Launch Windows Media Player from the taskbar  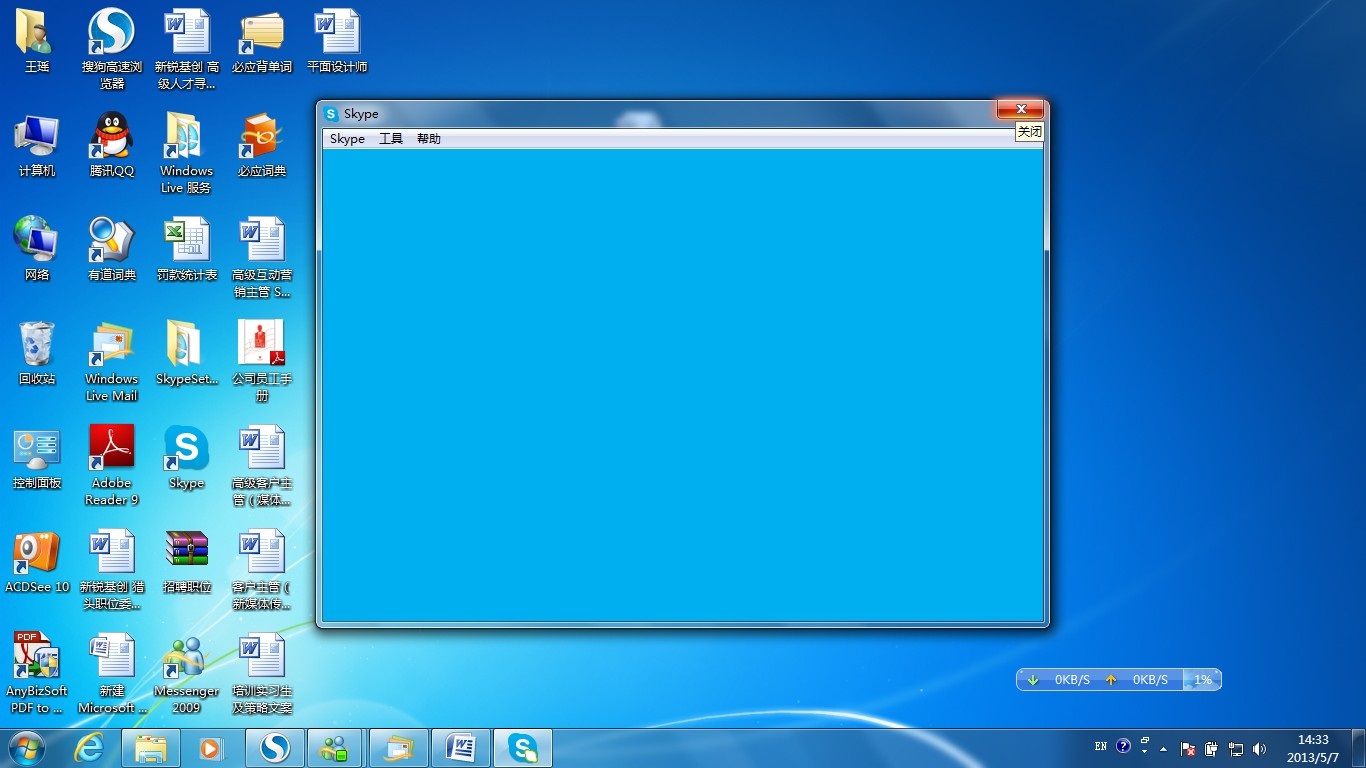(x=211, y=748)
